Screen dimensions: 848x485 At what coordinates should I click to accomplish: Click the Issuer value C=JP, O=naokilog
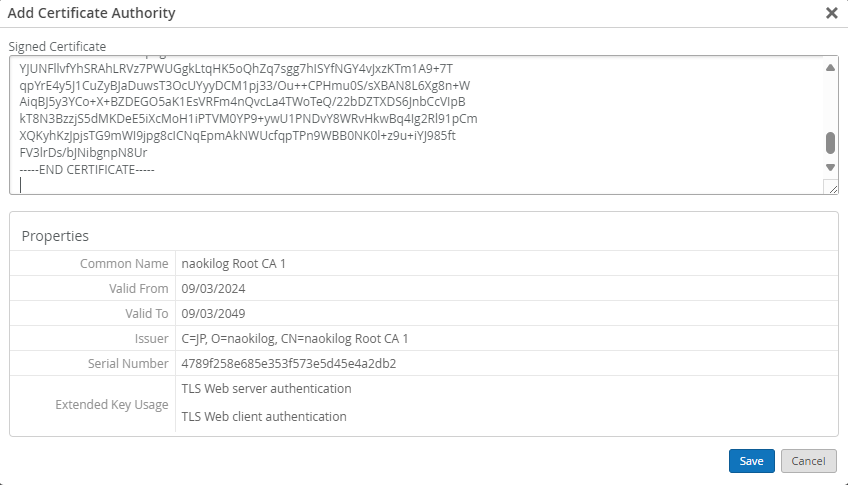coord(295,338)
